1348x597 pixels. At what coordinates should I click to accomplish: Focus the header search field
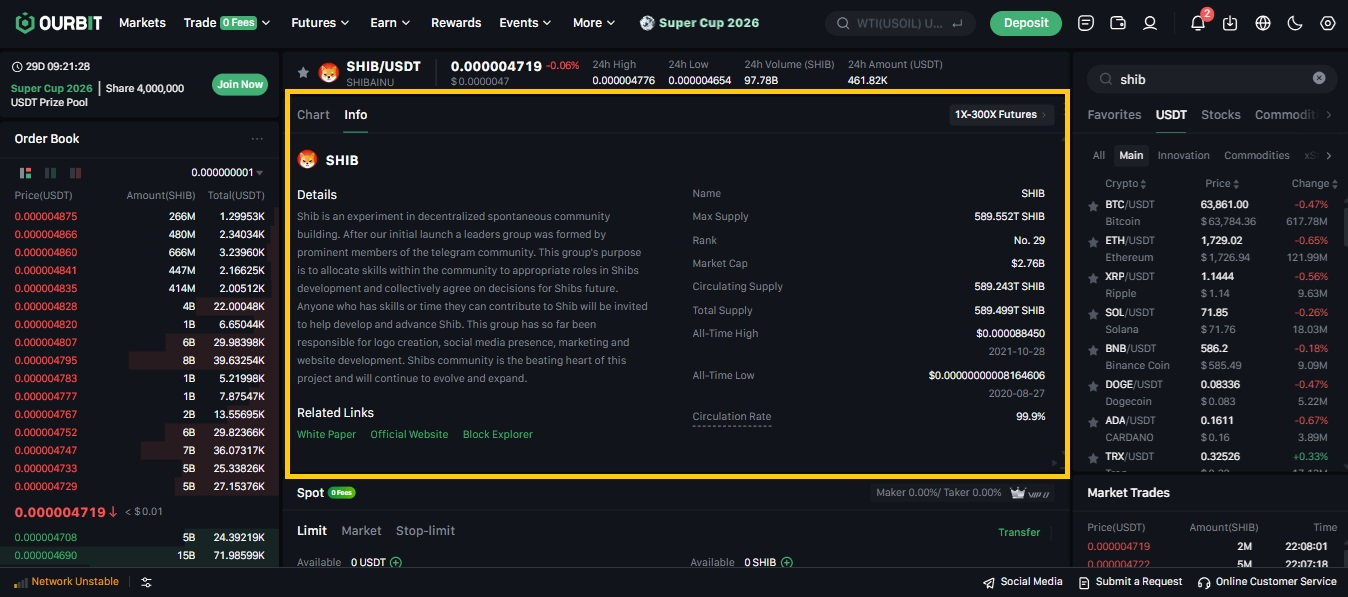click(x=900, y=22)
